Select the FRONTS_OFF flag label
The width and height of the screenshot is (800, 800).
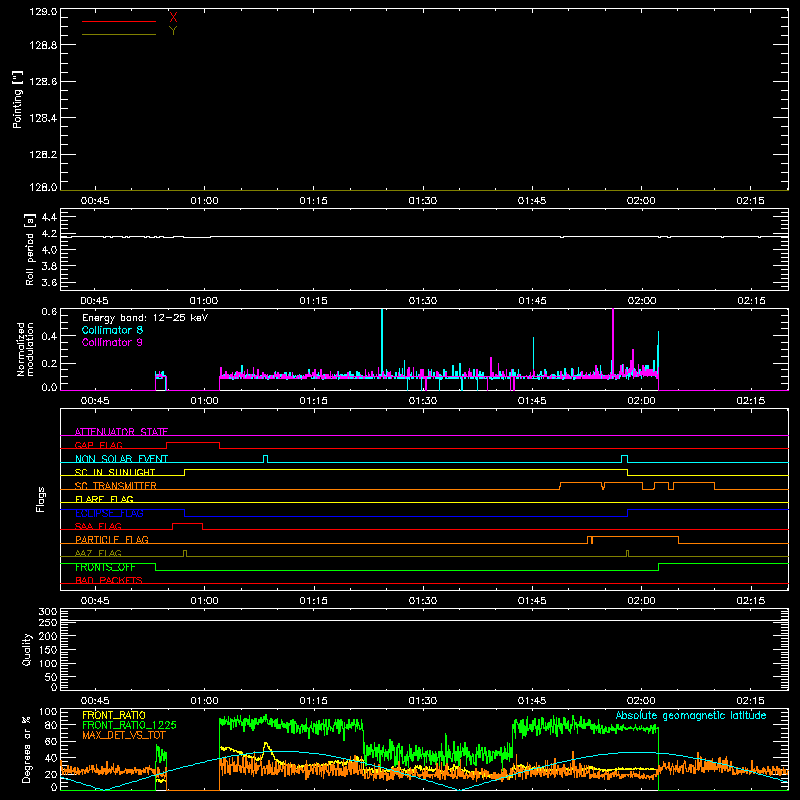[105, 567]
